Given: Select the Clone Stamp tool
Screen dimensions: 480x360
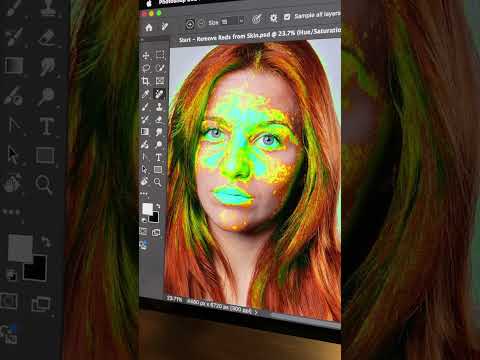Looking at the screenshot, I should pos(159,106).
